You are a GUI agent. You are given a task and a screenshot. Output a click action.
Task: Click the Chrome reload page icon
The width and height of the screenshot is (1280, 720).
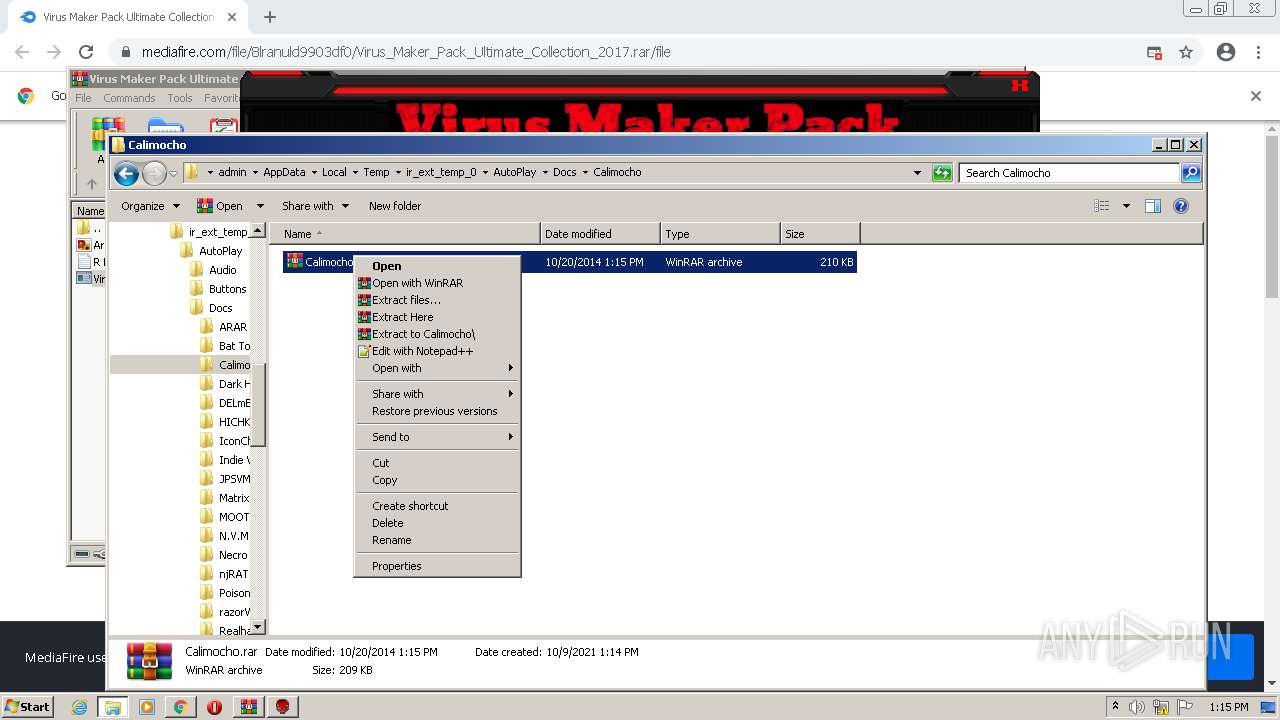coord(86,52)
